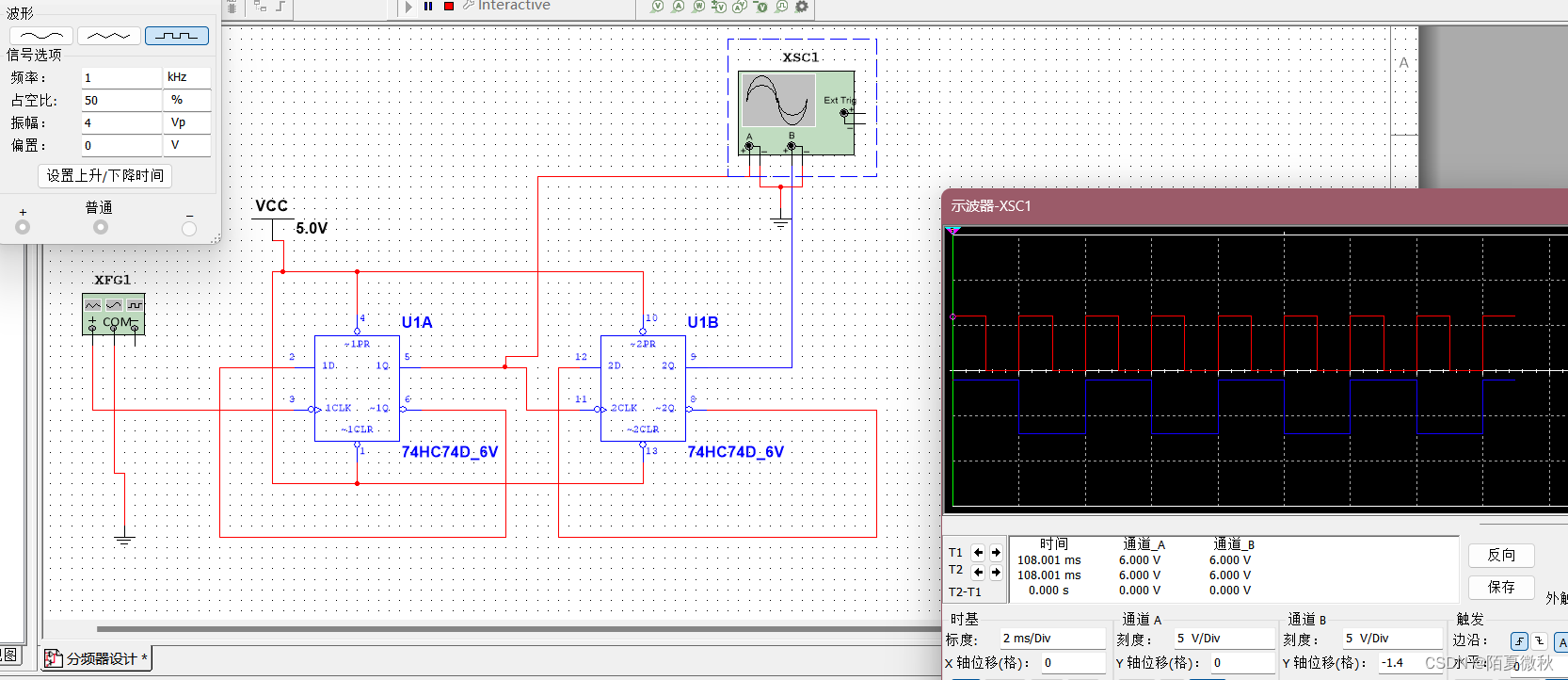Click the X-axis position field in timebase

(x=1073, y=663)
